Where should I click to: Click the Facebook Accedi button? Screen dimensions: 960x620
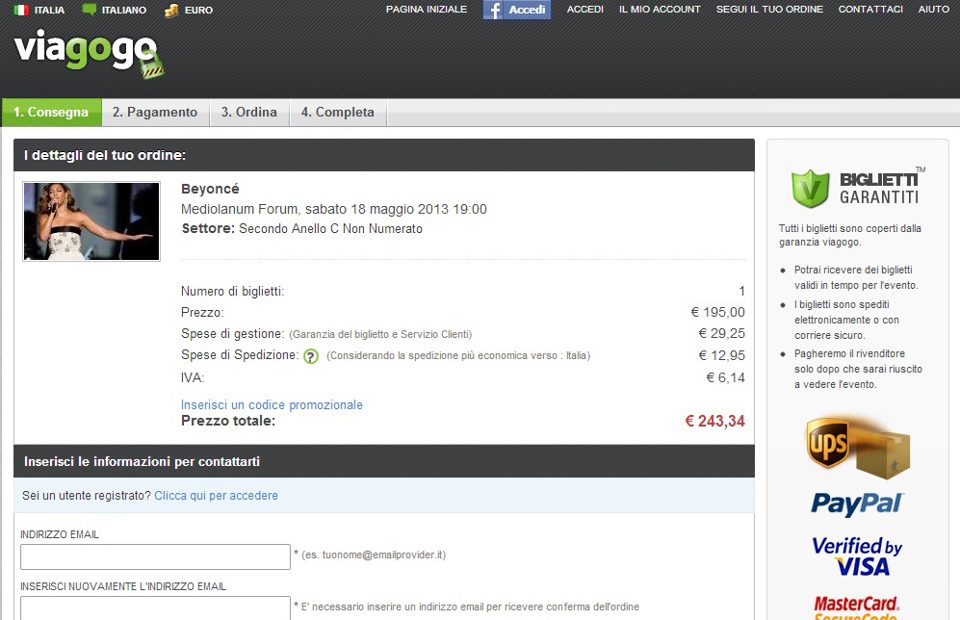(517, 10)
